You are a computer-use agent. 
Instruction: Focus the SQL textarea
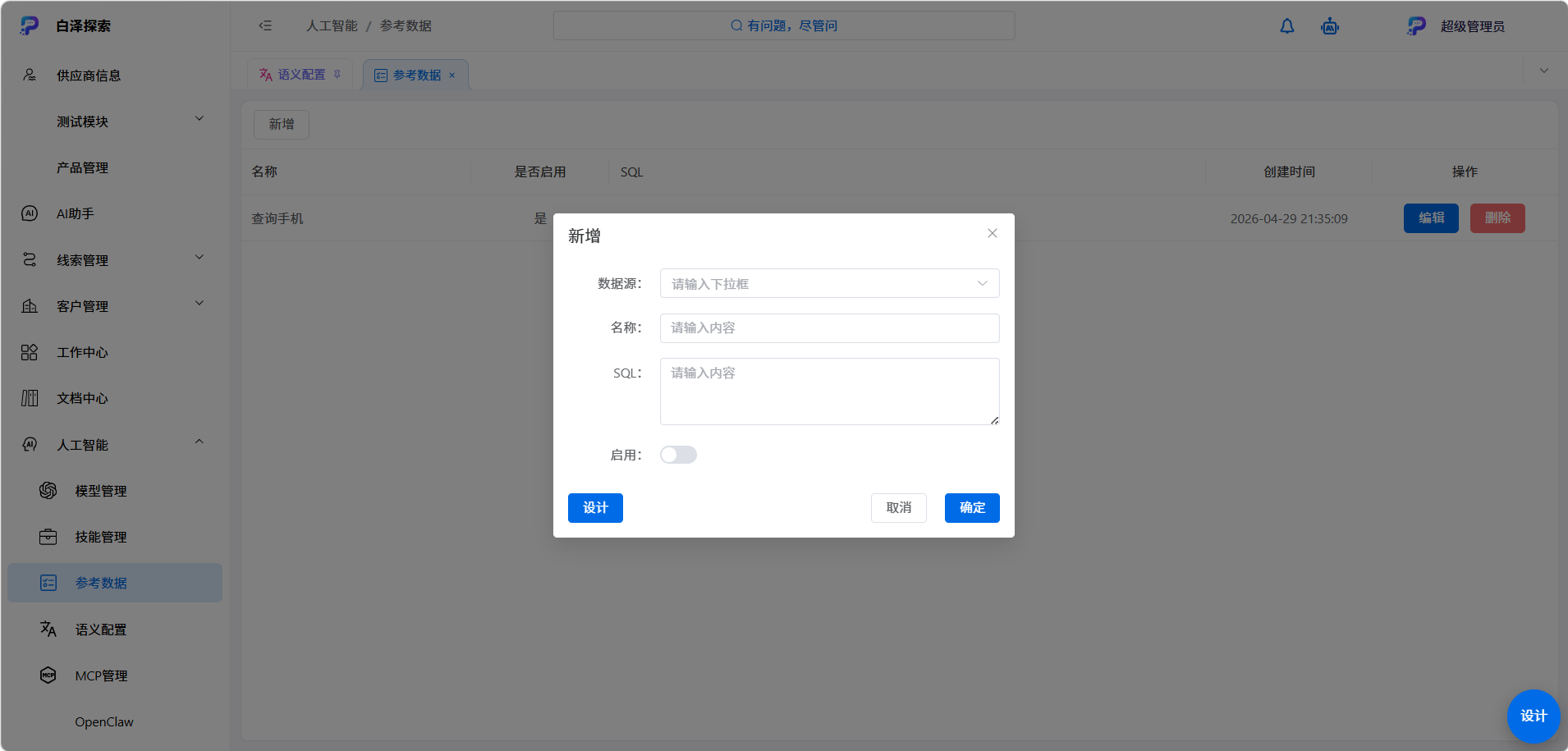point(829,391)
